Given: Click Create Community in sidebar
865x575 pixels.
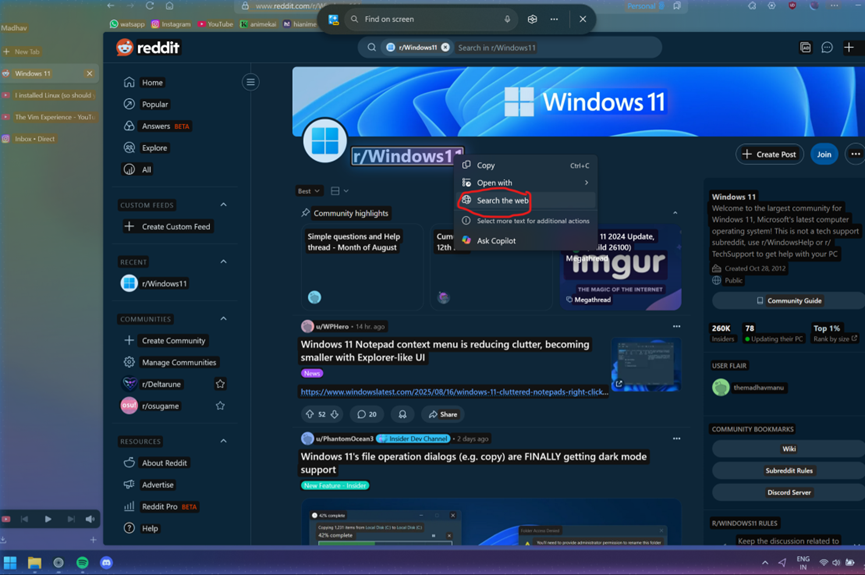Looking at the screenshot, I should [165, 340].
